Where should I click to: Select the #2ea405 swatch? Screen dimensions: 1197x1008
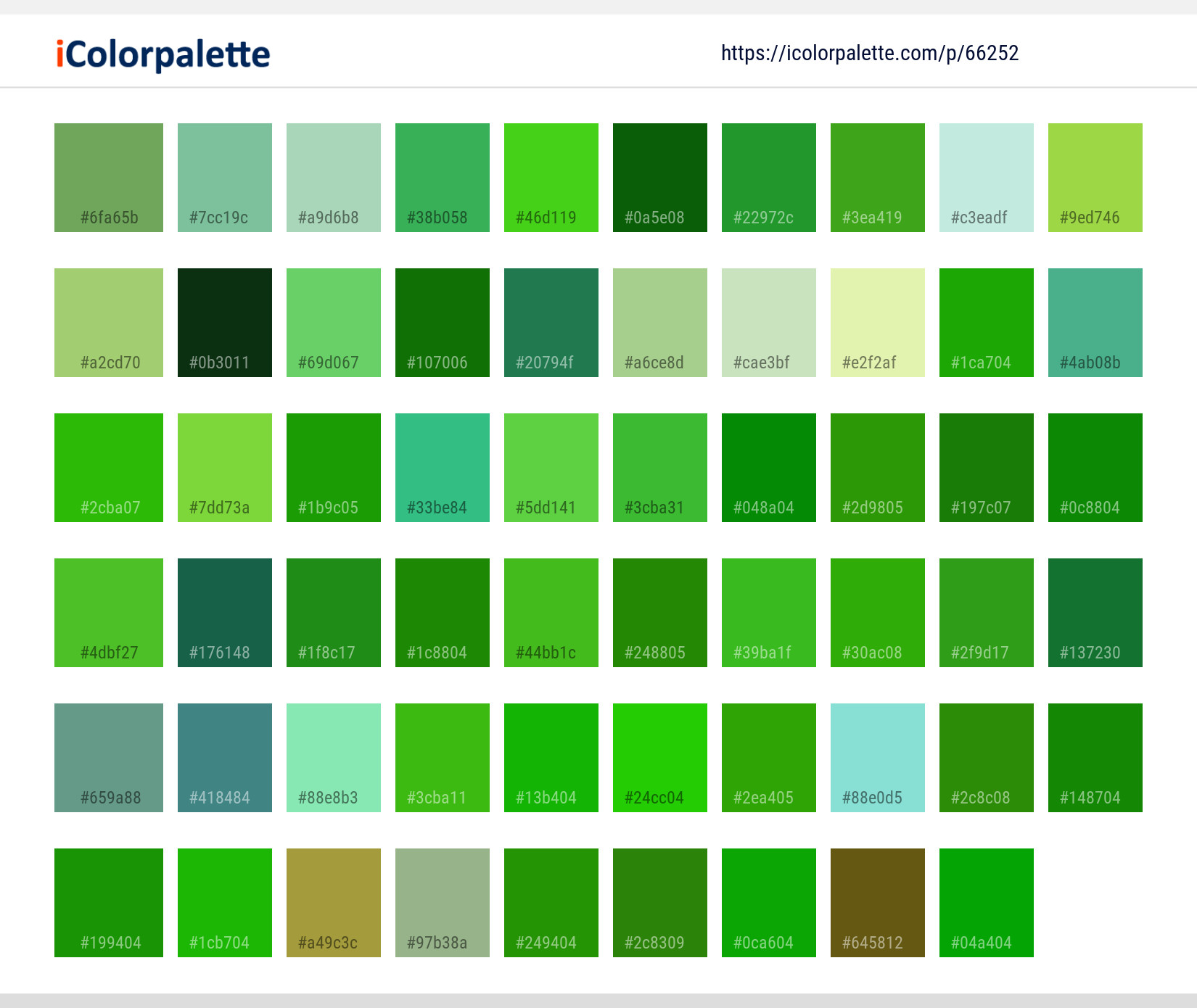pyautogui.click(x=769, y=758)
